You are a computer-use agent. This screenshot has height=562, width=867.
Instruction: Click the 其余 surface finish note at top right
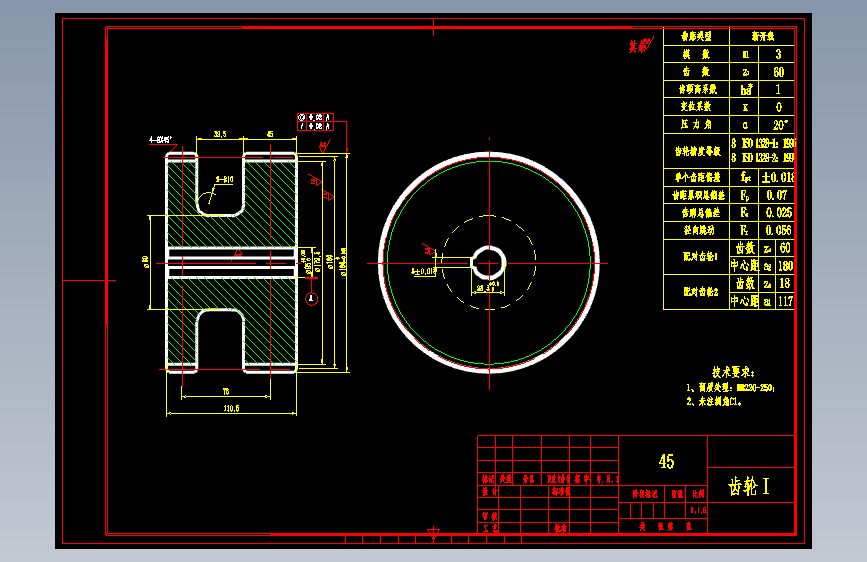coord(641,45)
